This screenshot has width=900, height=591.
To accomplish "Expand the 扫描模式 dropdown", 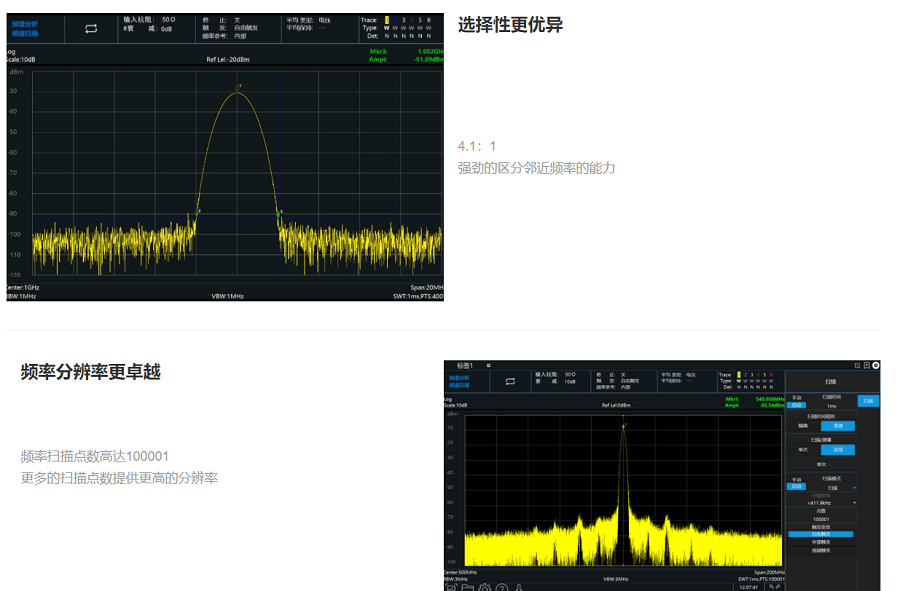I will click(x=832, y=488).
